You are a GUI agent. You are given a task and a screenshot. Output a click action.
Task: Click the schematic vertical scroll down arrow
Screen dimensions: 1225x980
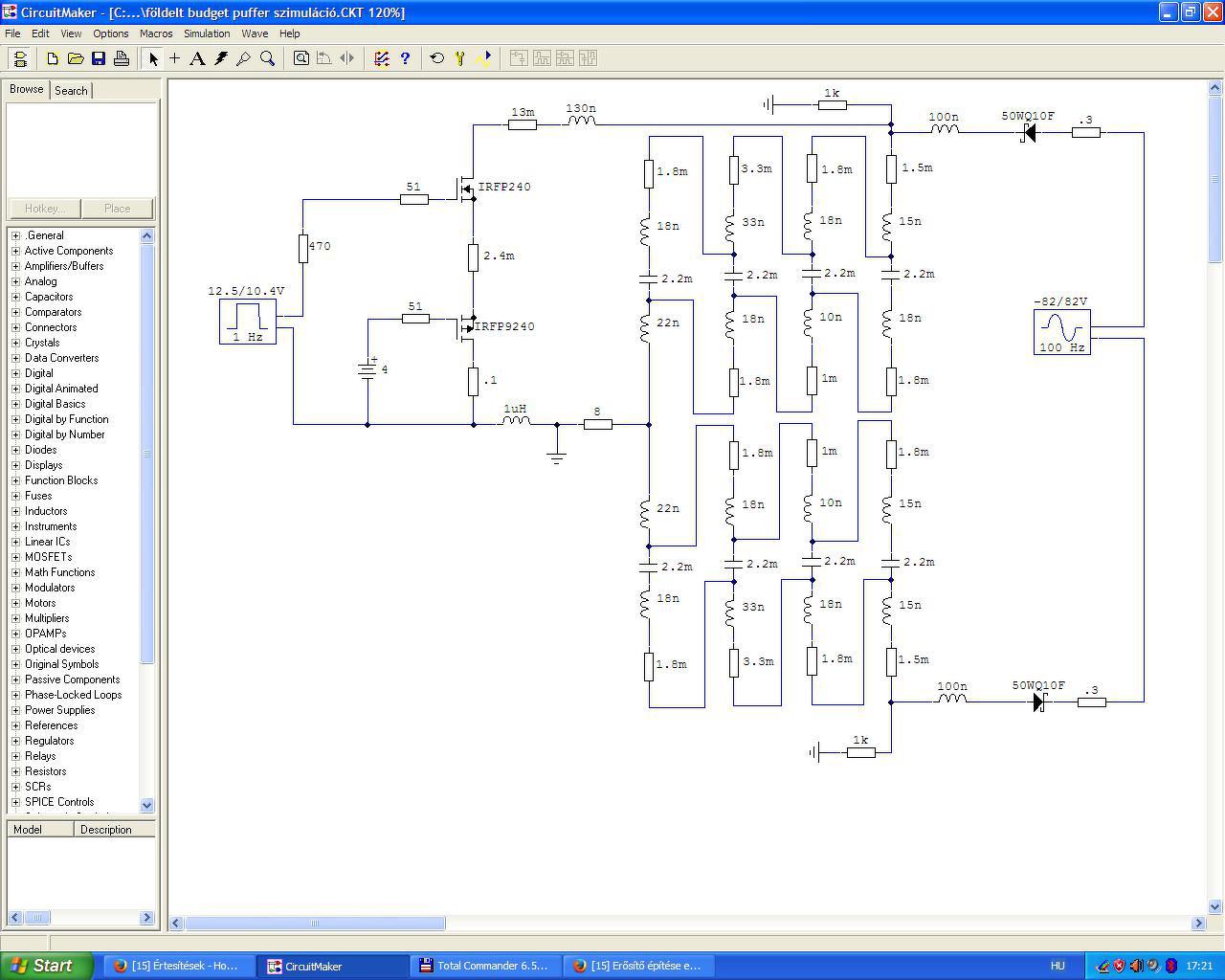[x=1215, y=906]
